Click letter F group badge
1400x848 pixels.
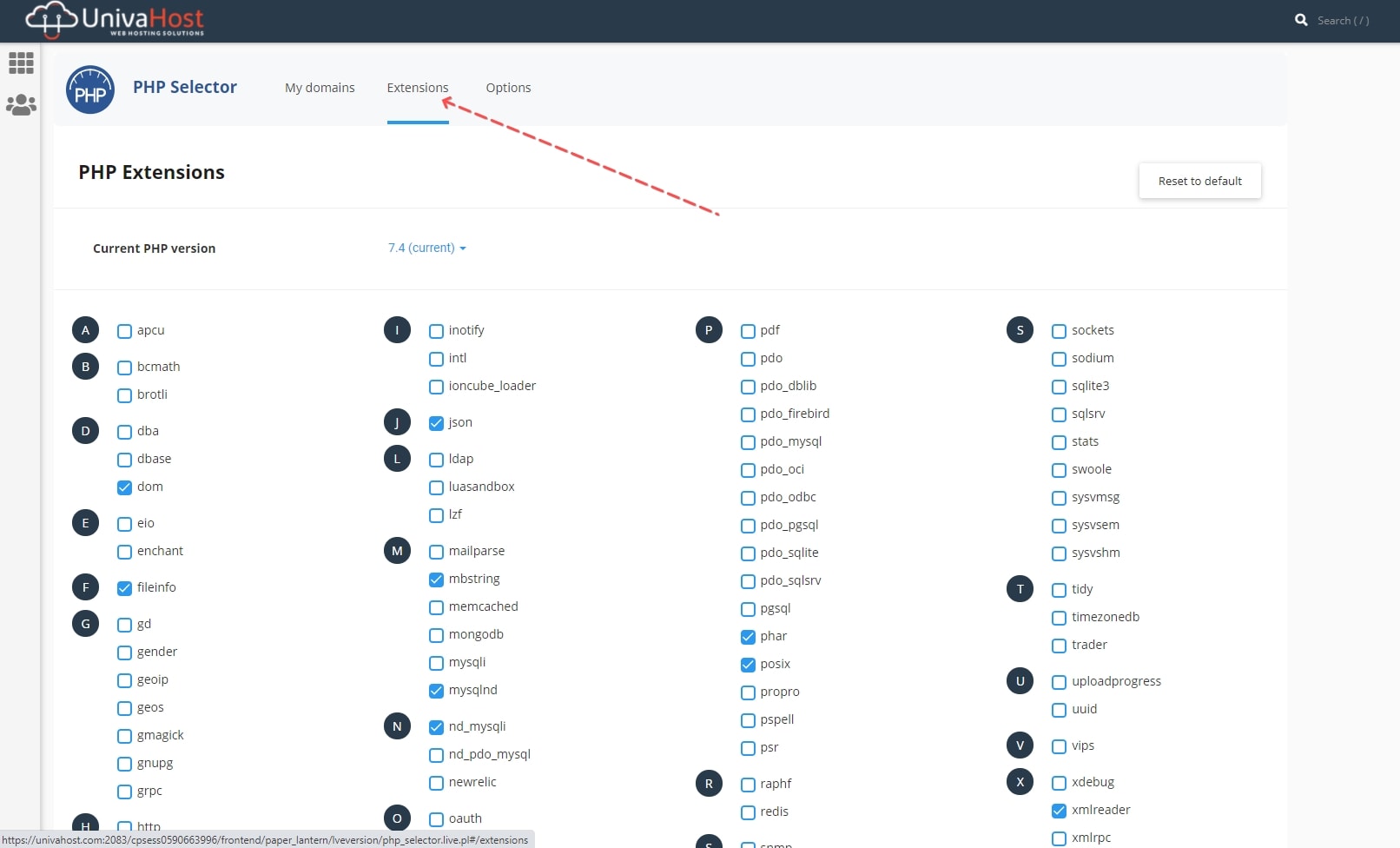(85, 587)
